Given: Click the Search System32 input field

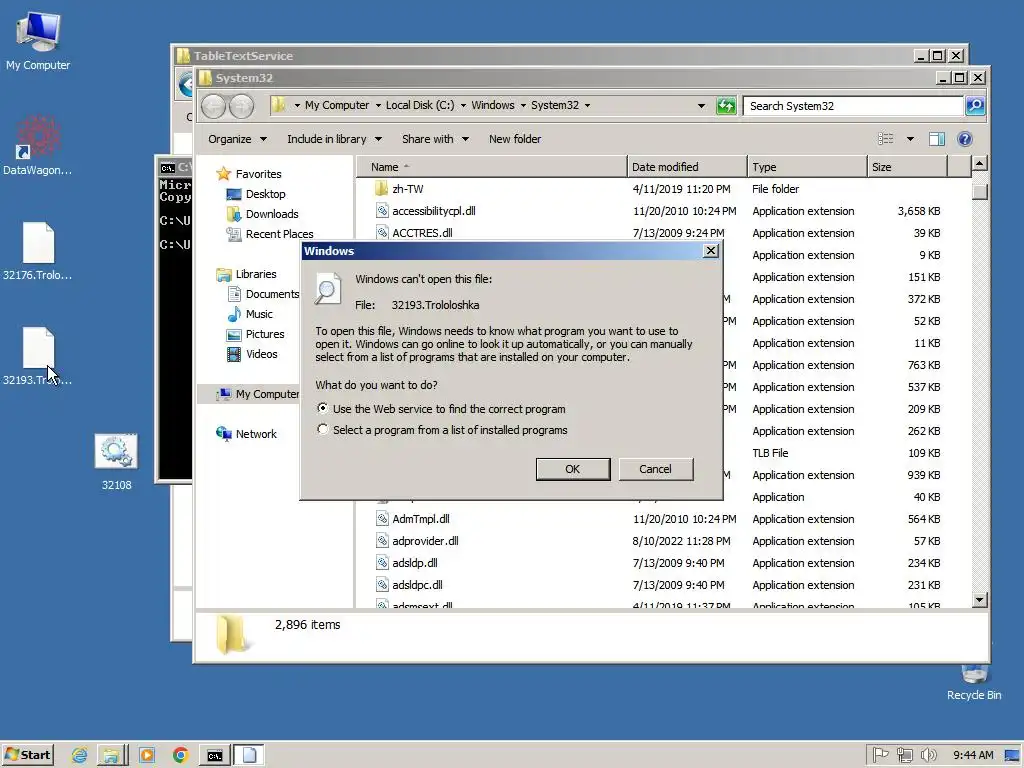Looking at the screenshot, I should 853,106.
